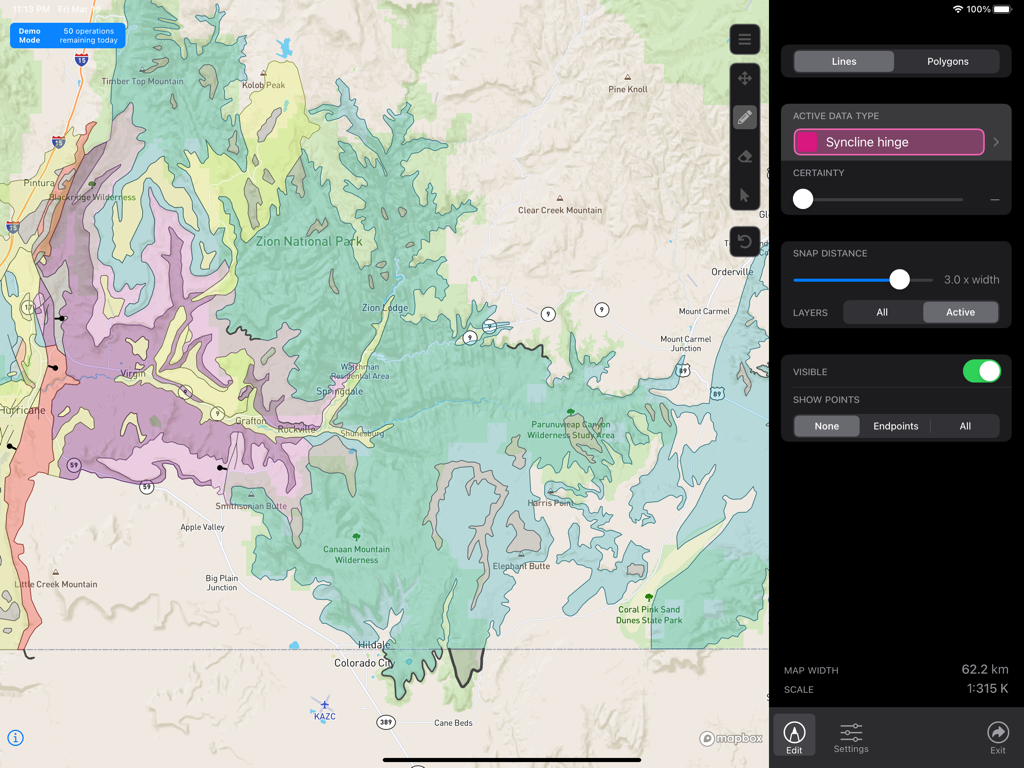The image size is (1024, 768).
Task: Choose the pointer selection tool
Action: 744,196
